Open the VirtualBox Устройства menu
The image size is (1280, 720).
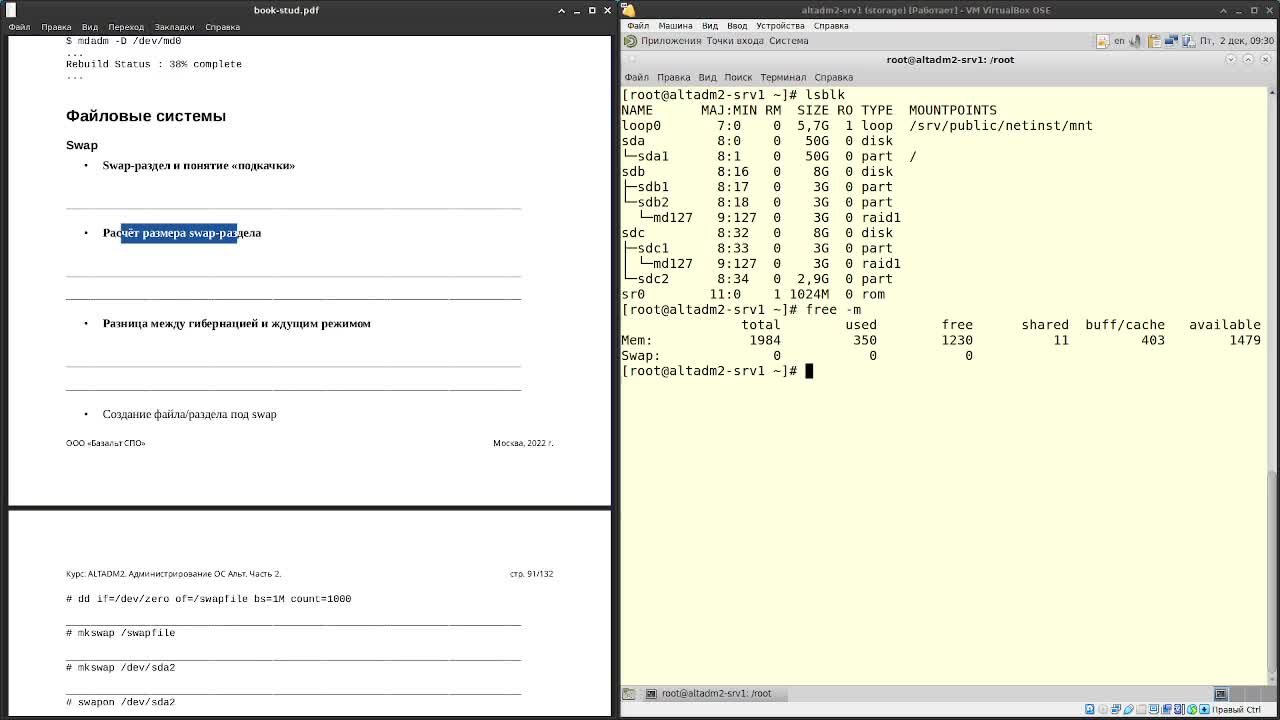(780, 26)
